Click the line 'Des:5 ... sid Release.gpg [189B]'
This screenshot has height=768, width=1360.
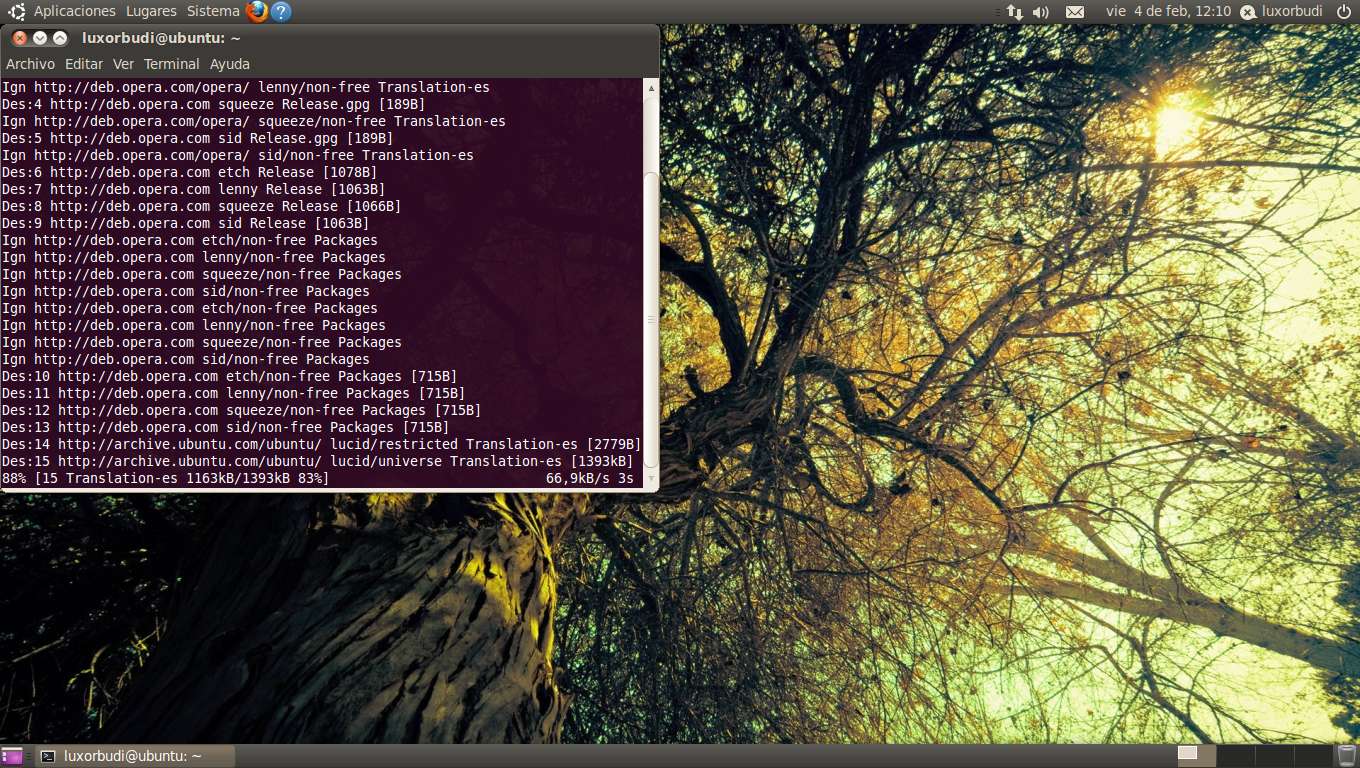tap(198, 138)
